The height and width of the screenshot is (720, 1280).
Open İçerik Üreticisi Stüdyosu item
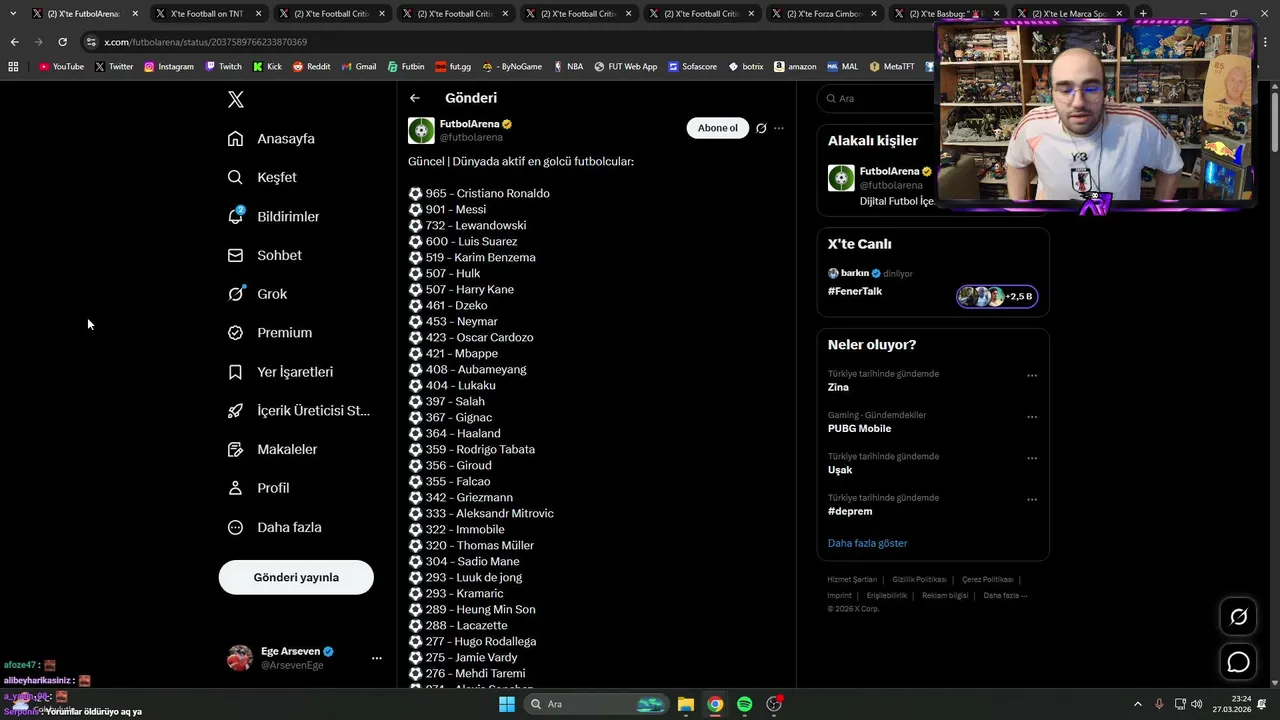click(x=298, y=410)
